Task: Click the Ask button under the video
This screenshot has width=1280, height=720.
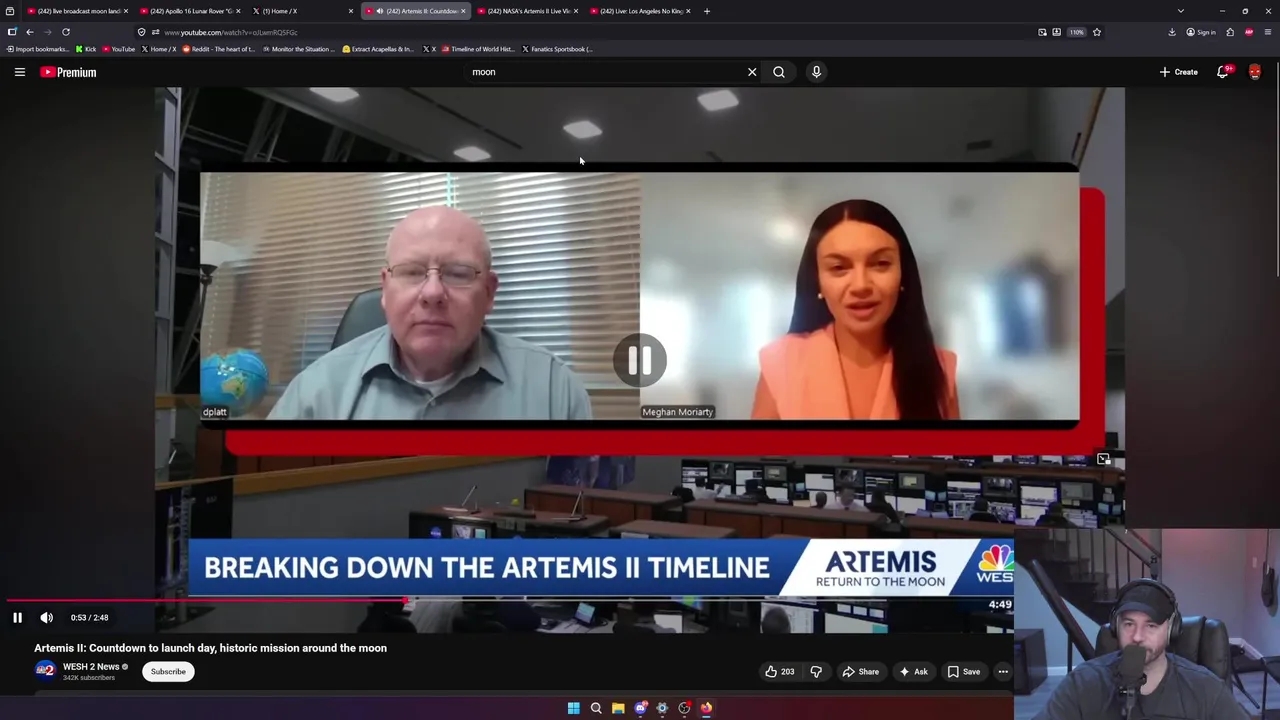Action: point(913,672)
